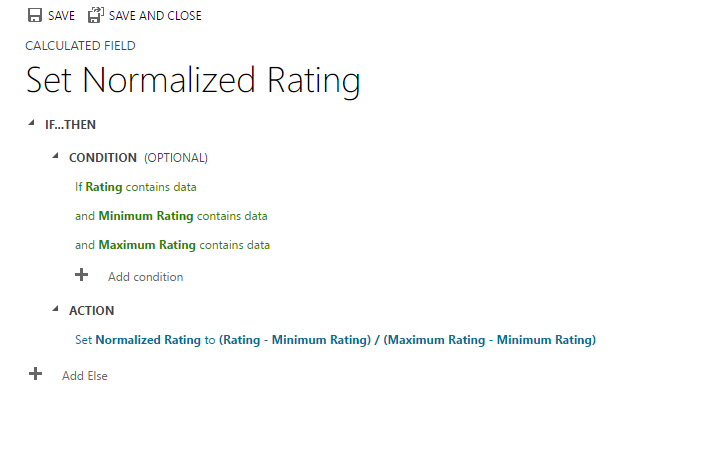Click the CALCULATED FIELD label

(x=80, y=46)
